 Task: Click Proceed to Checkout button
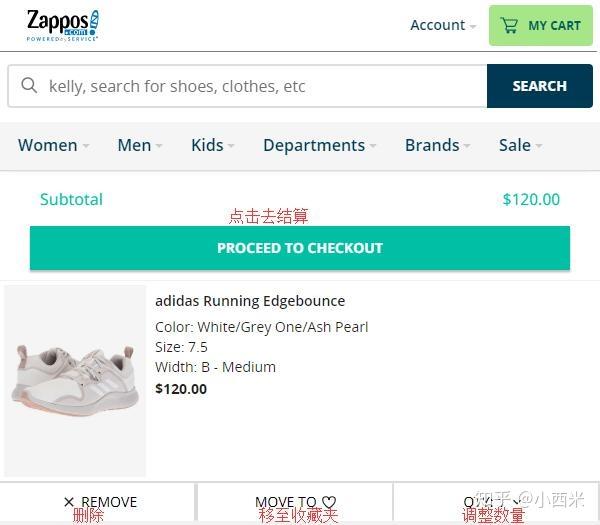(300, 248)
